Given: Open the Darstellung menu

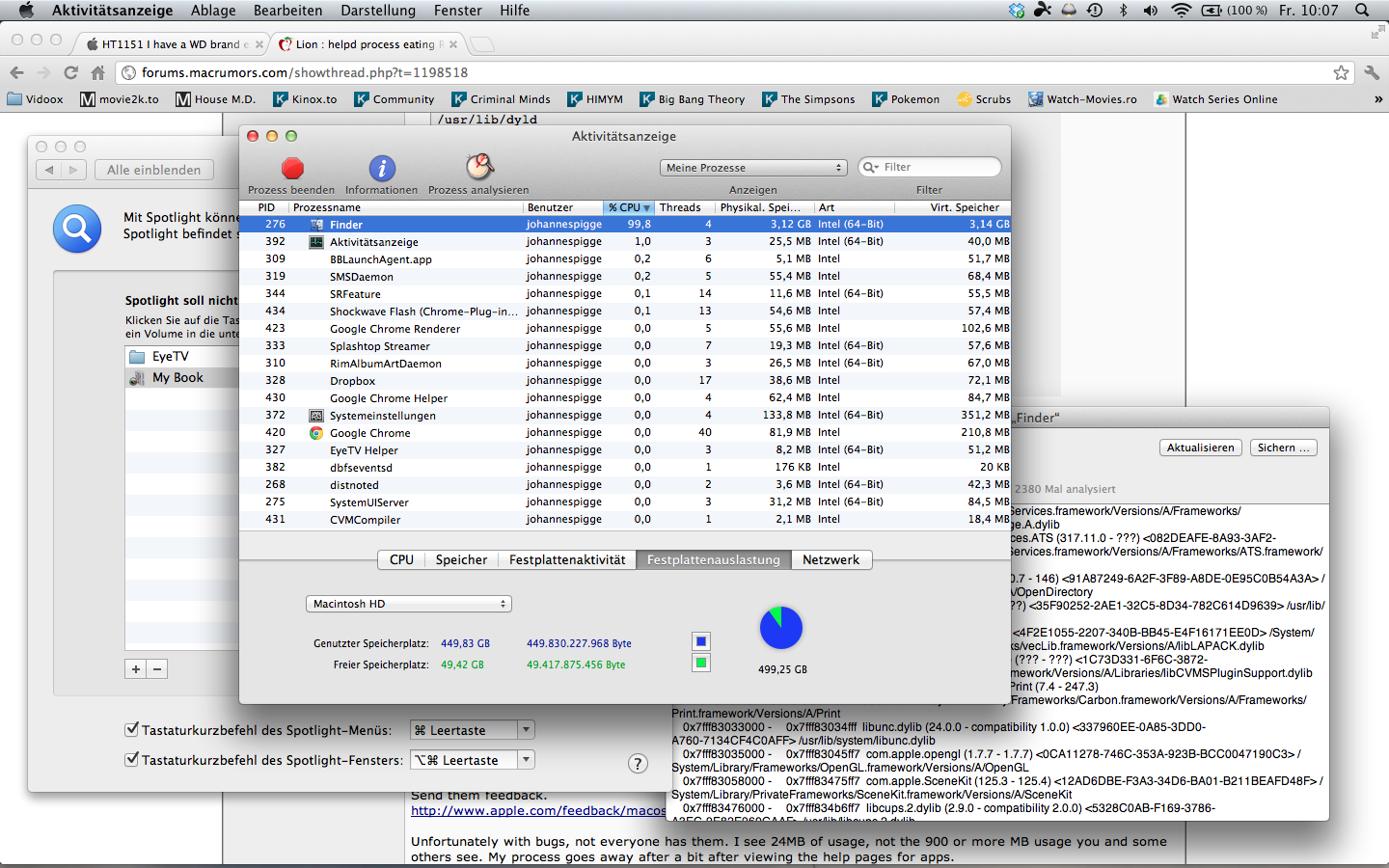Looking at the screenshot, I should click(378, 11).
